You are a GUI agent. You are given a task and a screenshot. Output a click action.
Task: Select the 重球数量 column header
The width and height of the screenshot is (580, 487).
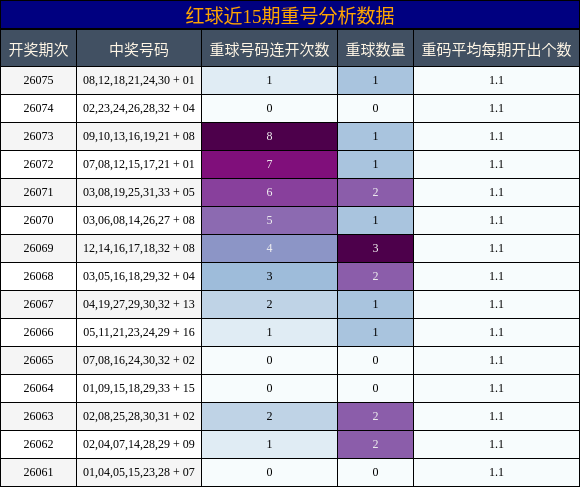point(375,50)
